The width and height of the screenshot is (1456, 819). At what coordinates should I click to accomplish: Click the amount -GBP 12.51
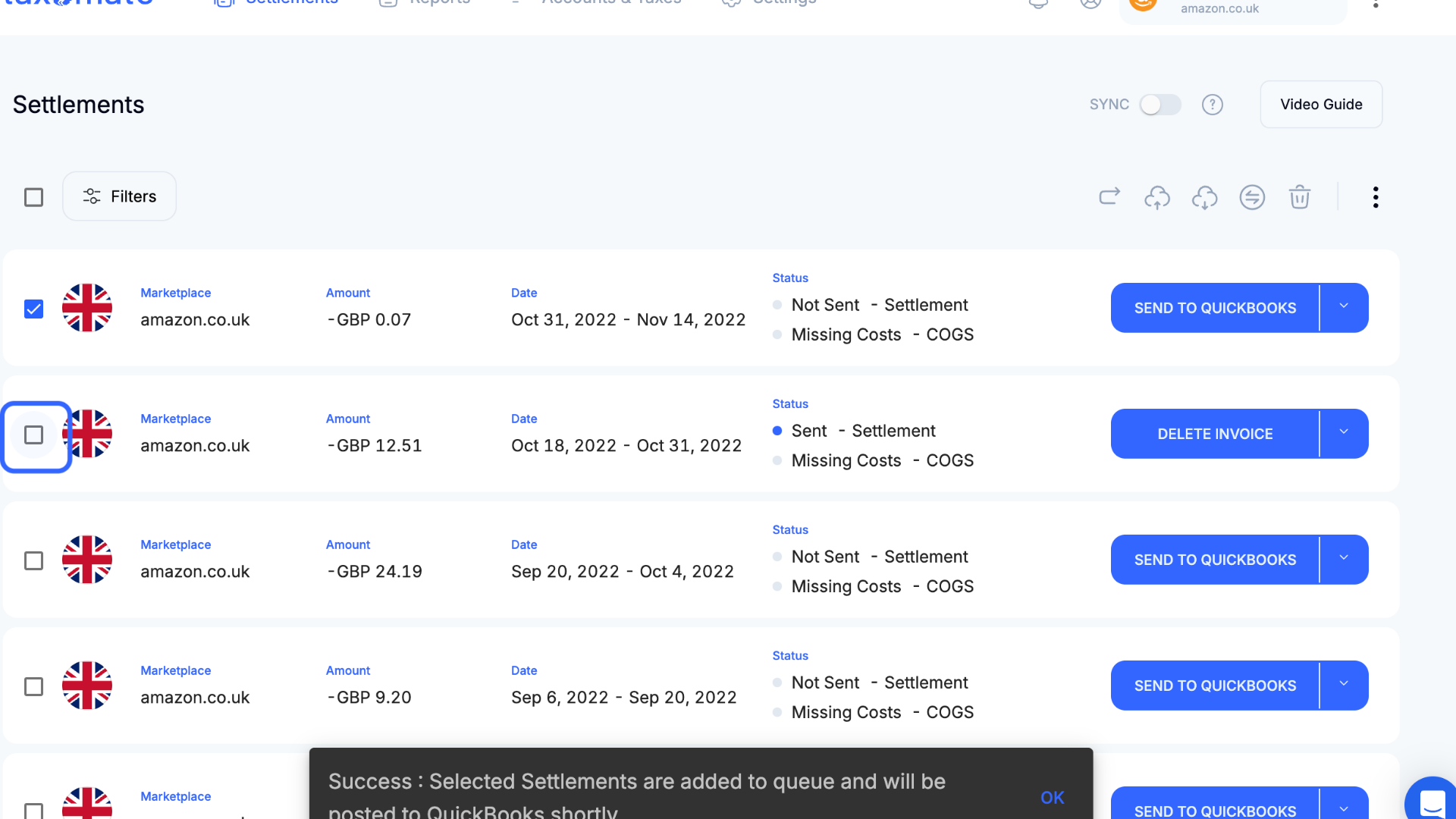pos(374,446)
